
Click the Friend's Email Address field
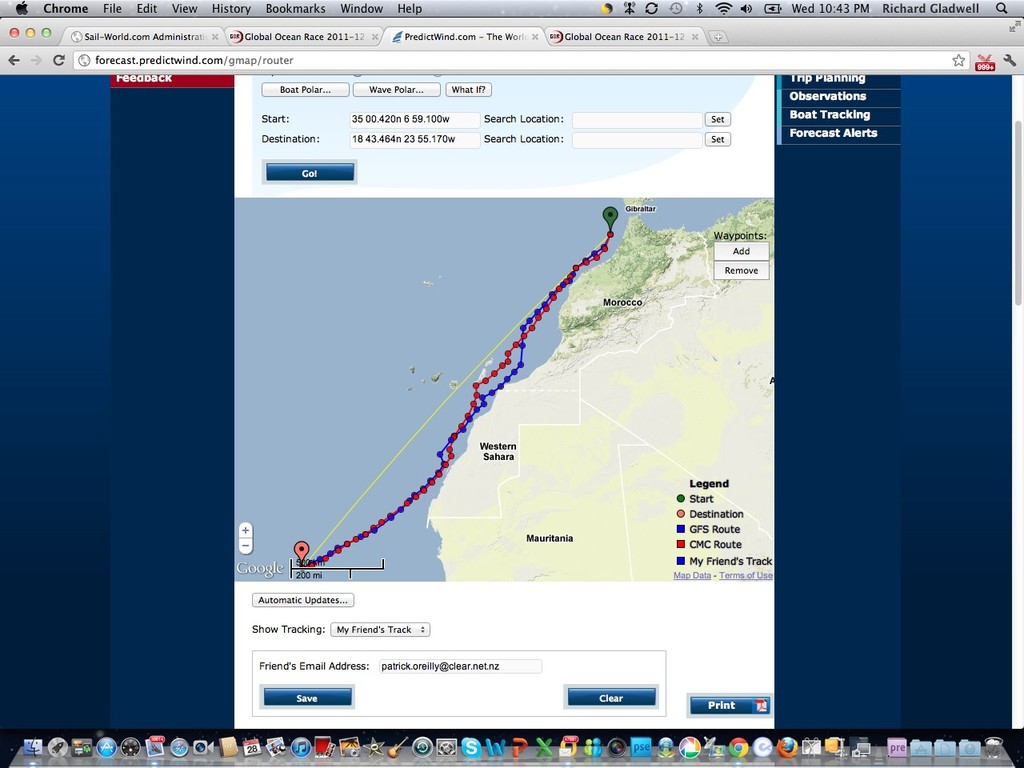(460, 666)
